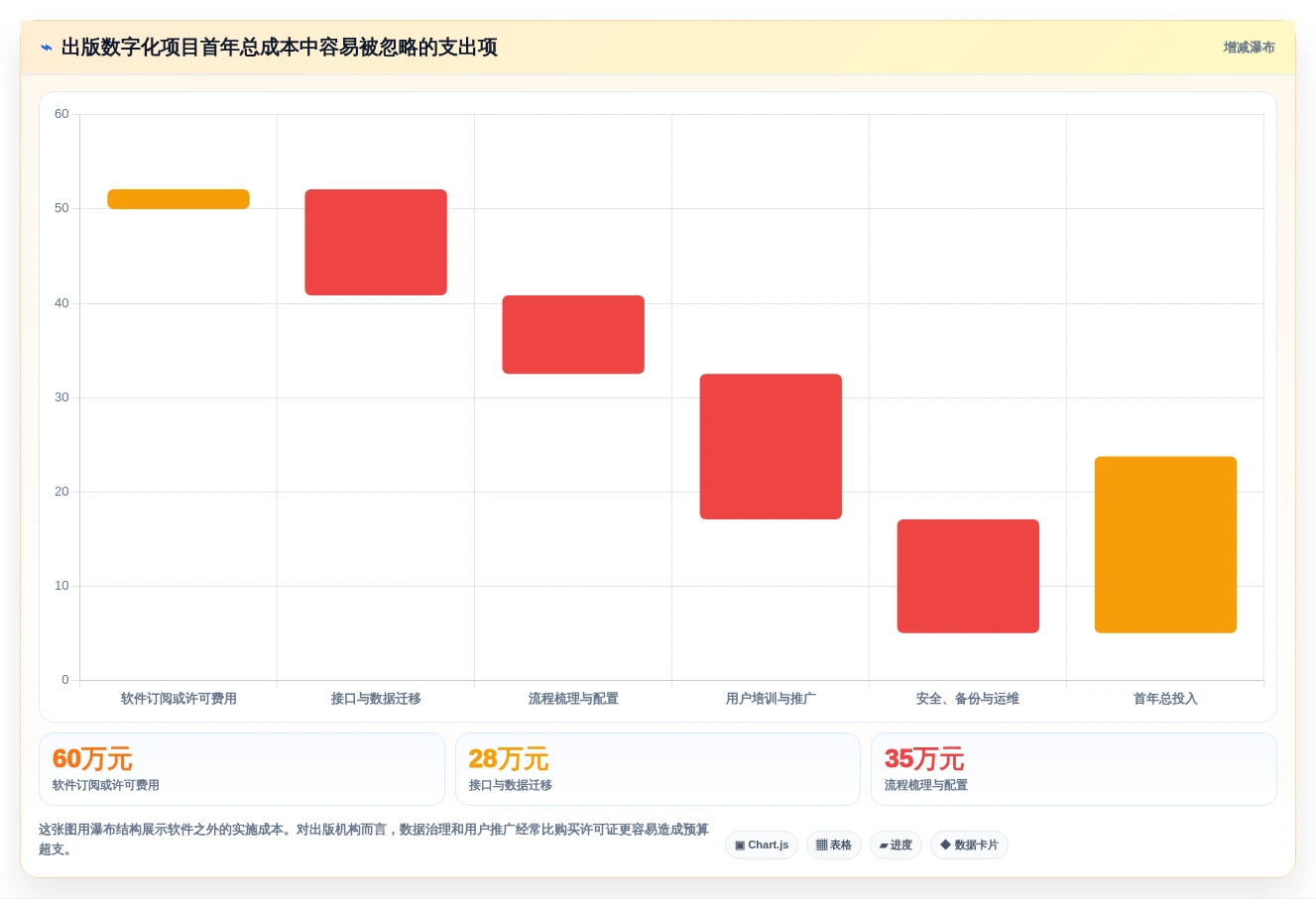Click the 进度 tag chip
This screenshot has height=899, width=1316.
click(896, 844)
